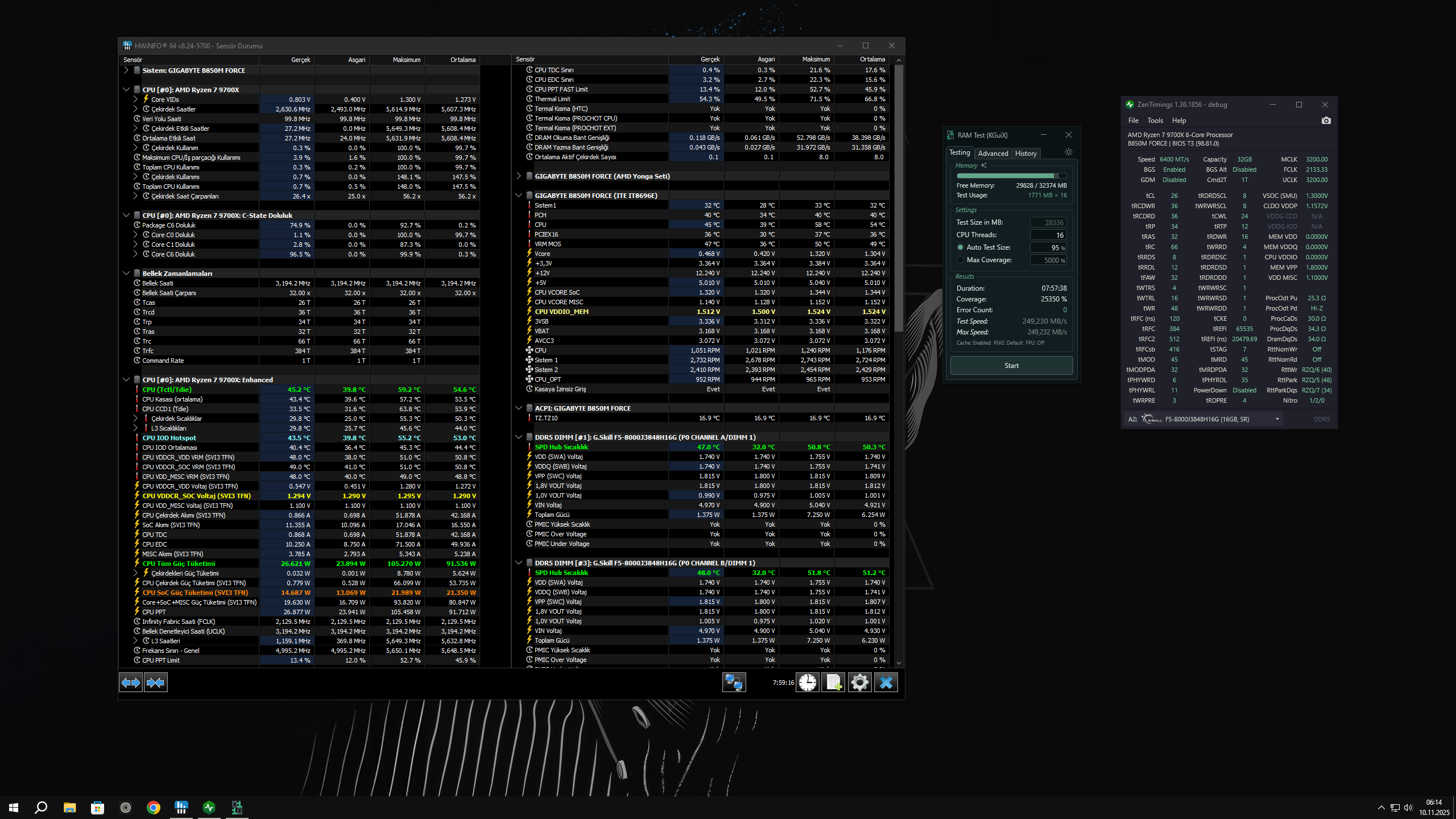The image size is (1456, 819).
Task: Click RAM Test memory usage bar
Action: [x=1011, y=176]
